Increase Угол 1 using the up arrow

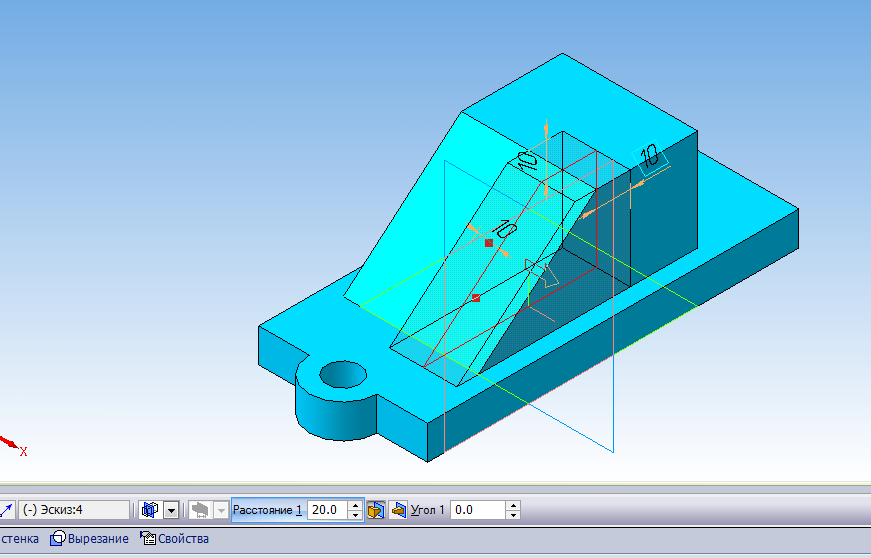click(x=513, y=505)
